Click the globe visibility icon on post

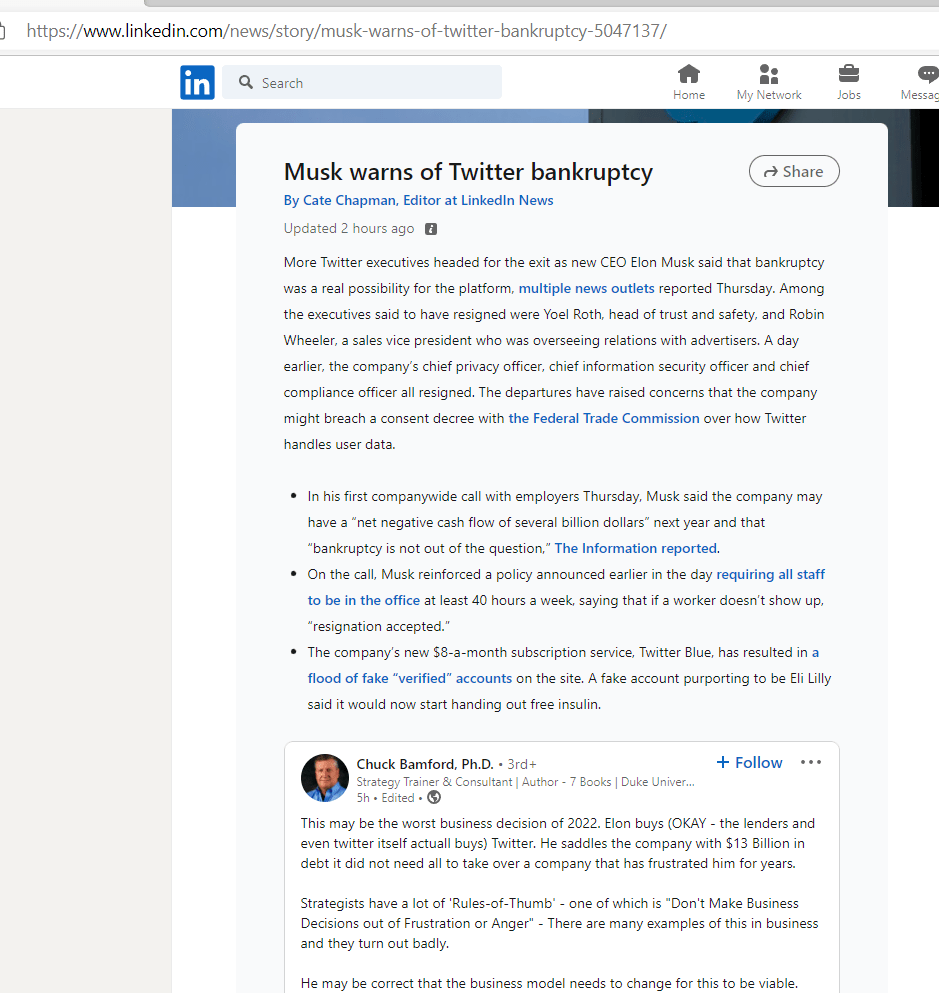point(433,798)
